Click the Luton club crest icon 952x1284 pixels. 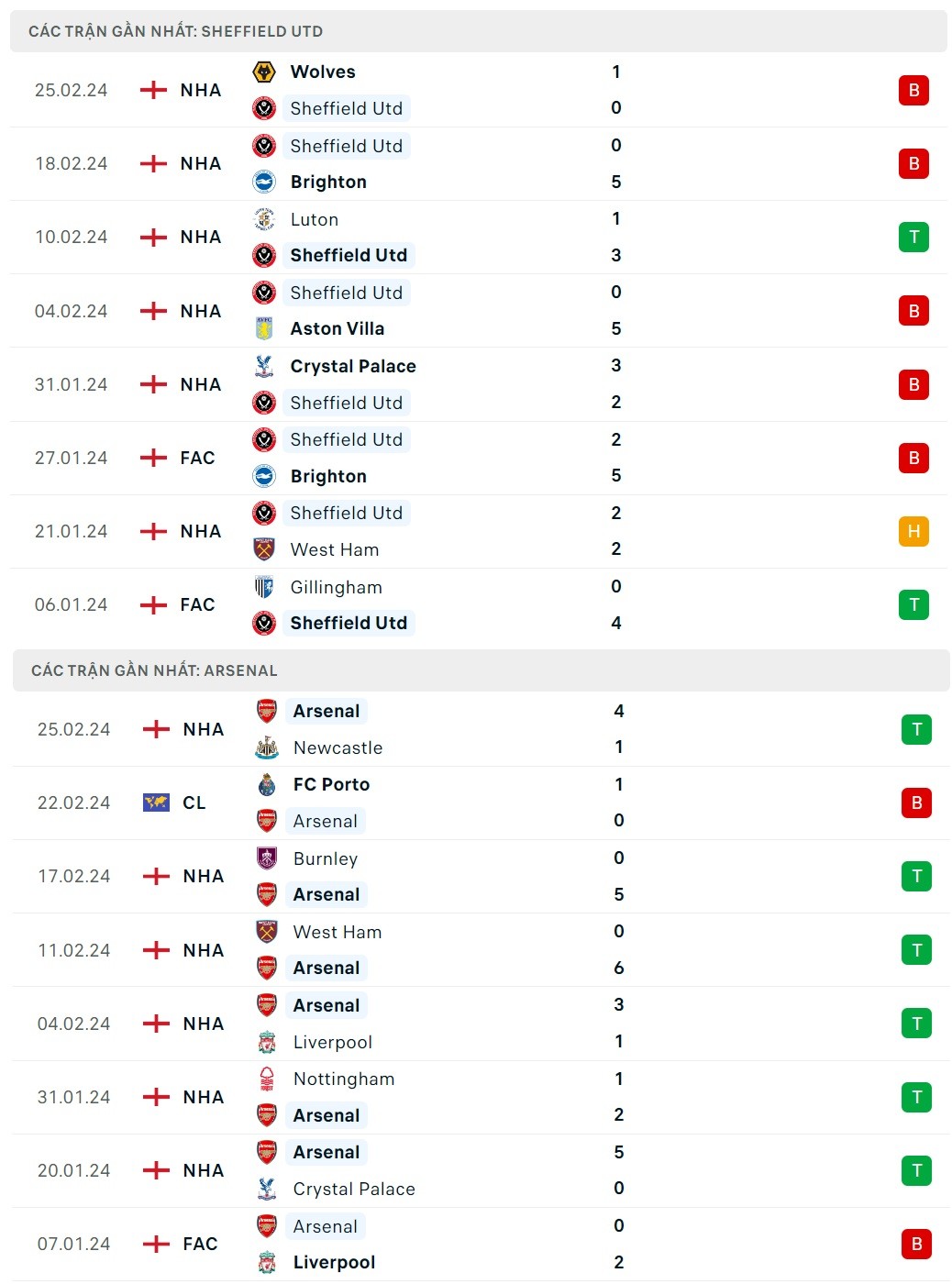(x=264, y=219)
